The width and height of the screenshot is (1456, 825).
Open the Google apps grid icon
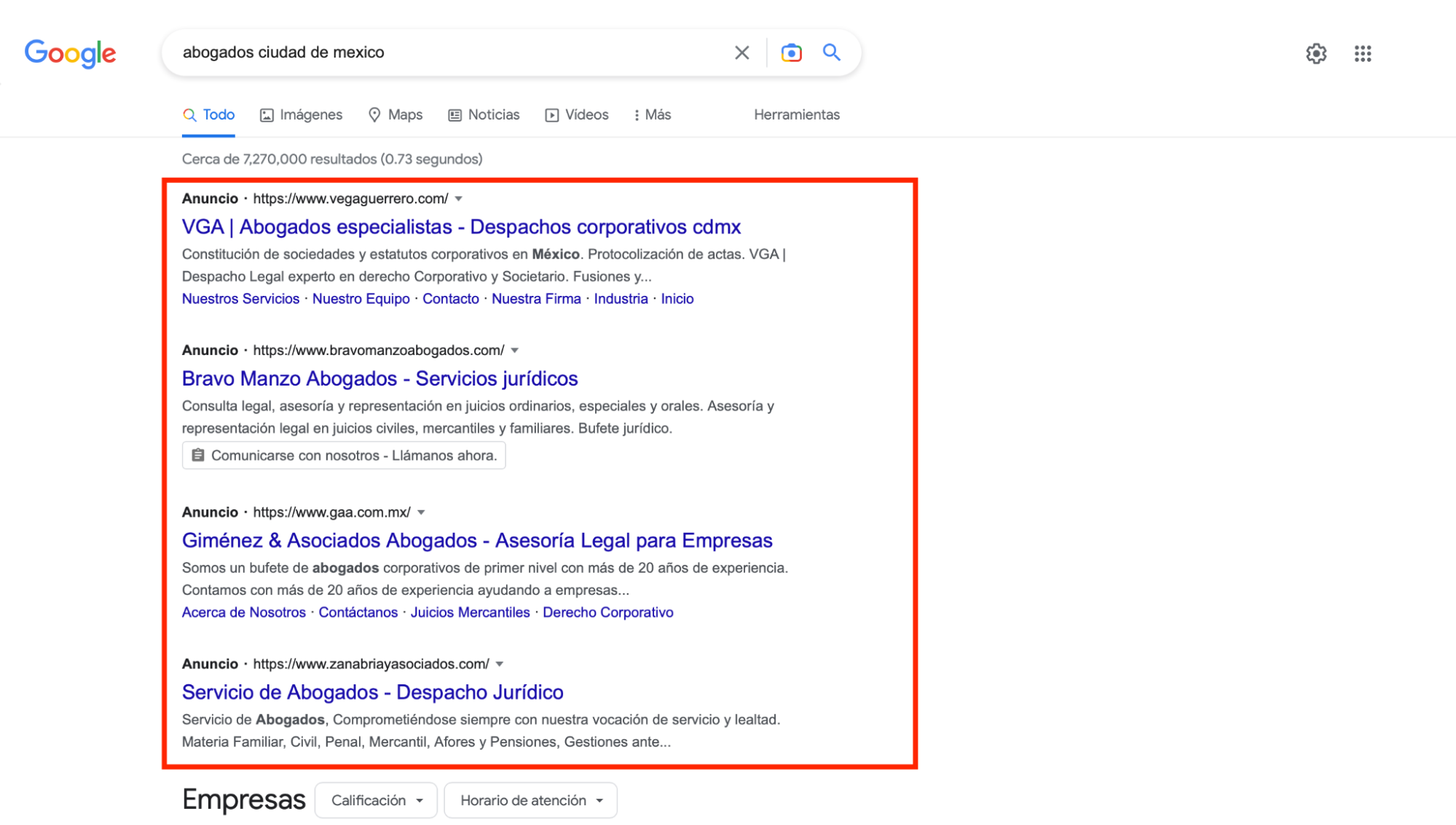click(x=1362, y=53)
